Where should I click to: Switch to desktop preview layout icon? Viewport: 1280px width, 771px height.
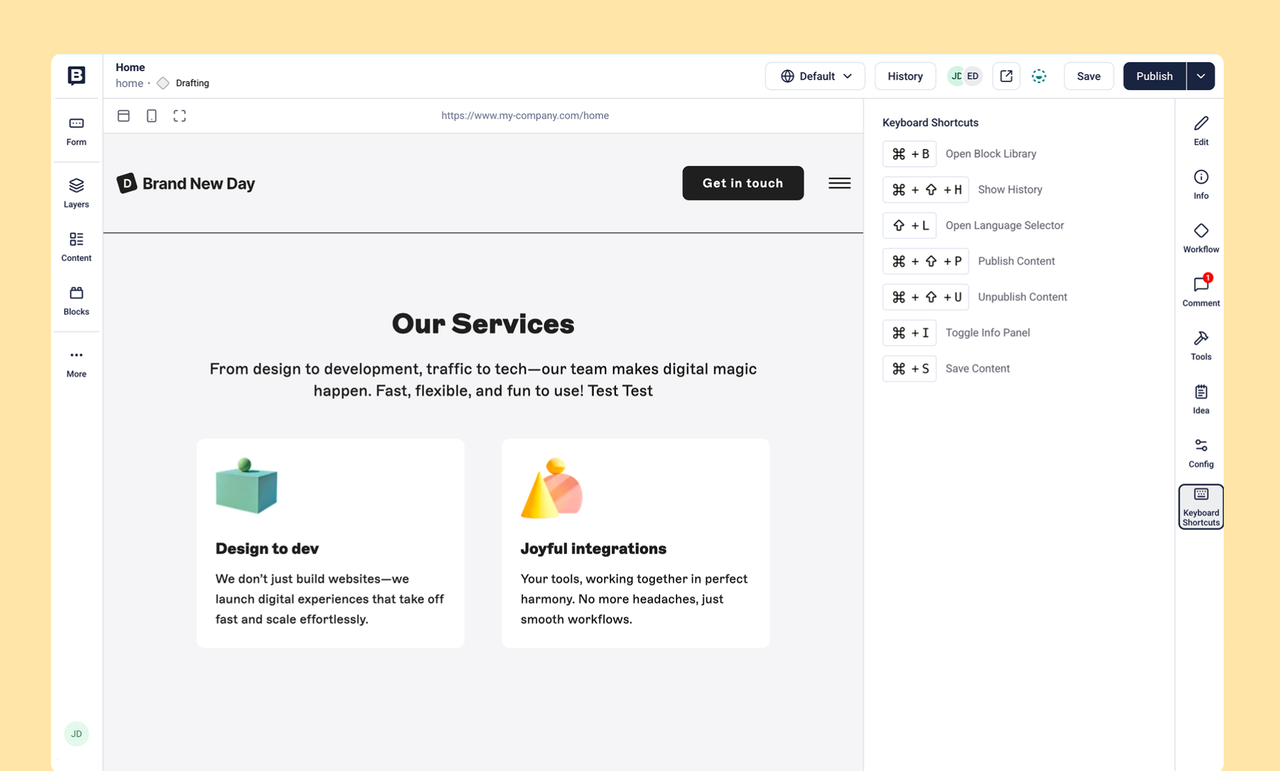tap(124, 116)
